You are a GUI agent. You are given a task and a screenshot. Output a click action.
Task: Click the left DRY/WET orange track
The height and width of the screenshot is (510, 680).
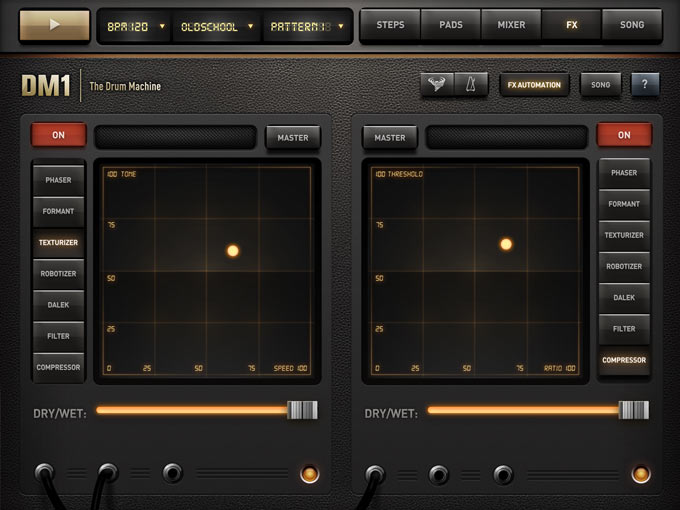tap(192, 410)
